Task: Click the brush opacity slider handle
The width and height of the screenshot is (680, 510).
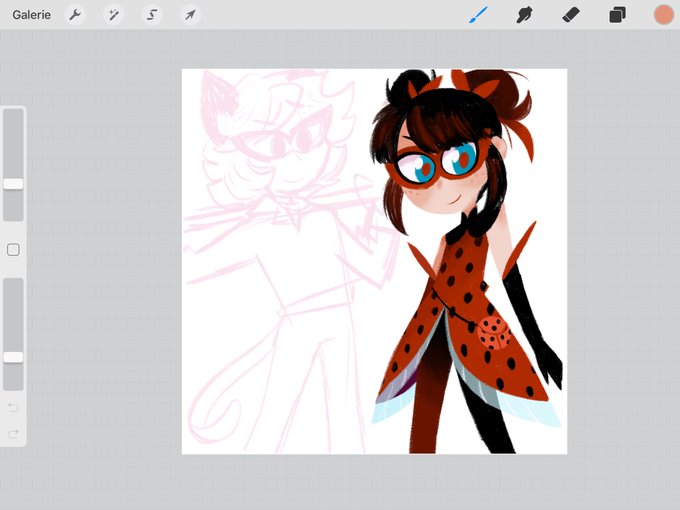Action: (x=13, y=357)
